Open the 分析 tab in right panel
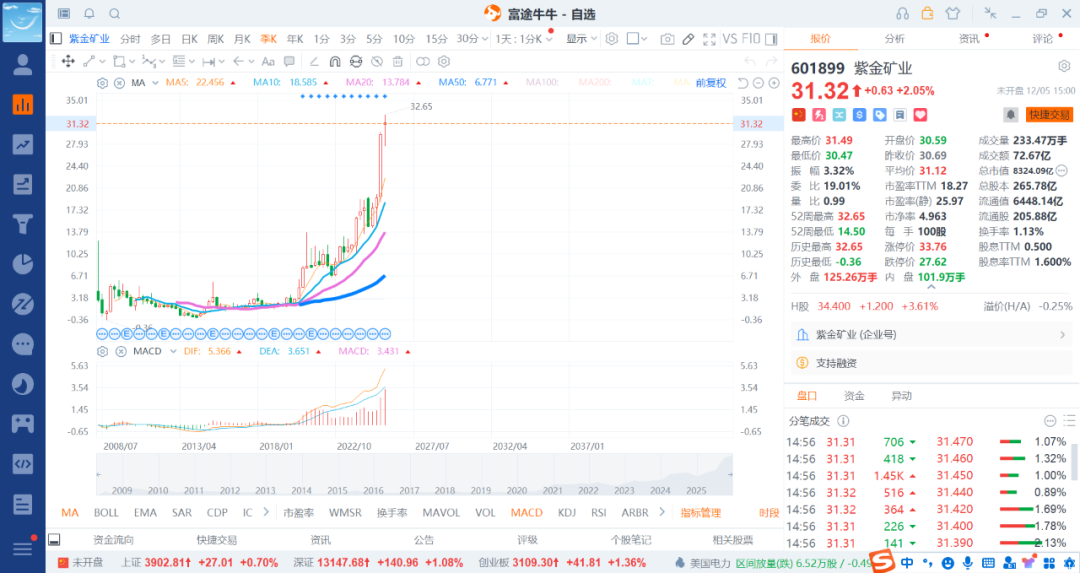This screenshot has width=1080, height=573. tap(894, 39)
